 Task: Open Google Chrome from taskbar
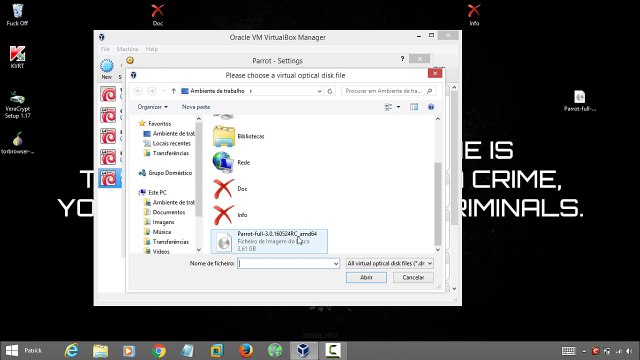(159, 350)
